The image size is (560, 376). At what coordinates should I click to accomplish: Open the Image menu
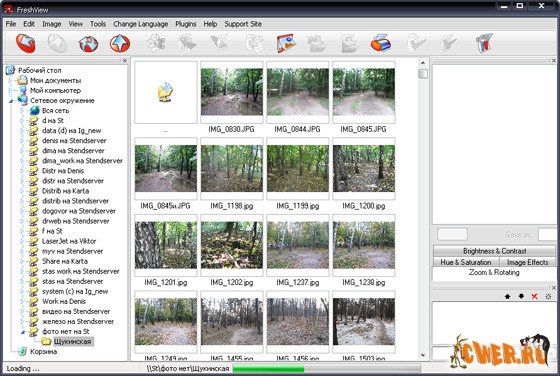(x=51, y=24)
